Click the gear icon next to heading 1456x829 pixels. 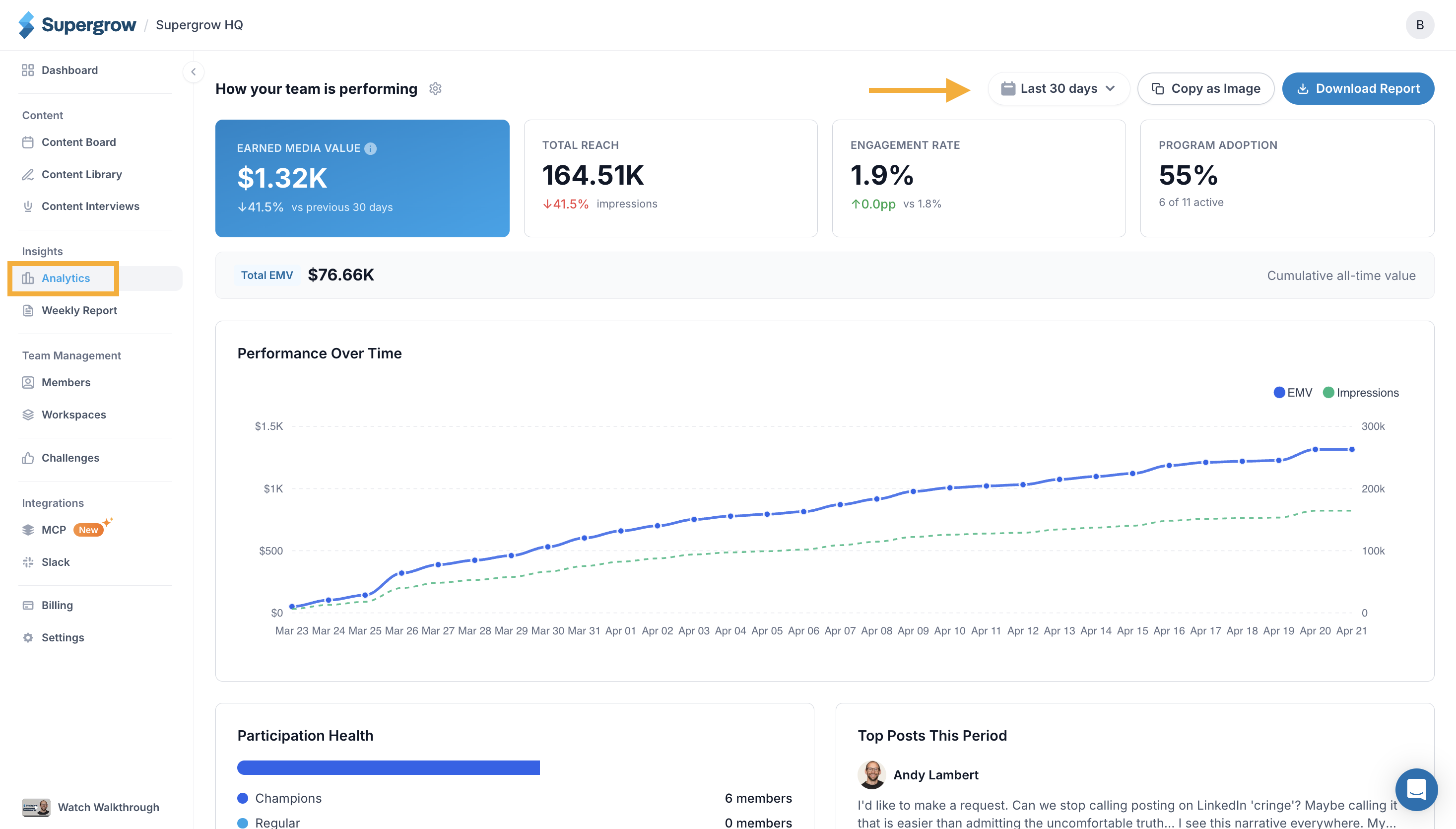click(435, 88)
